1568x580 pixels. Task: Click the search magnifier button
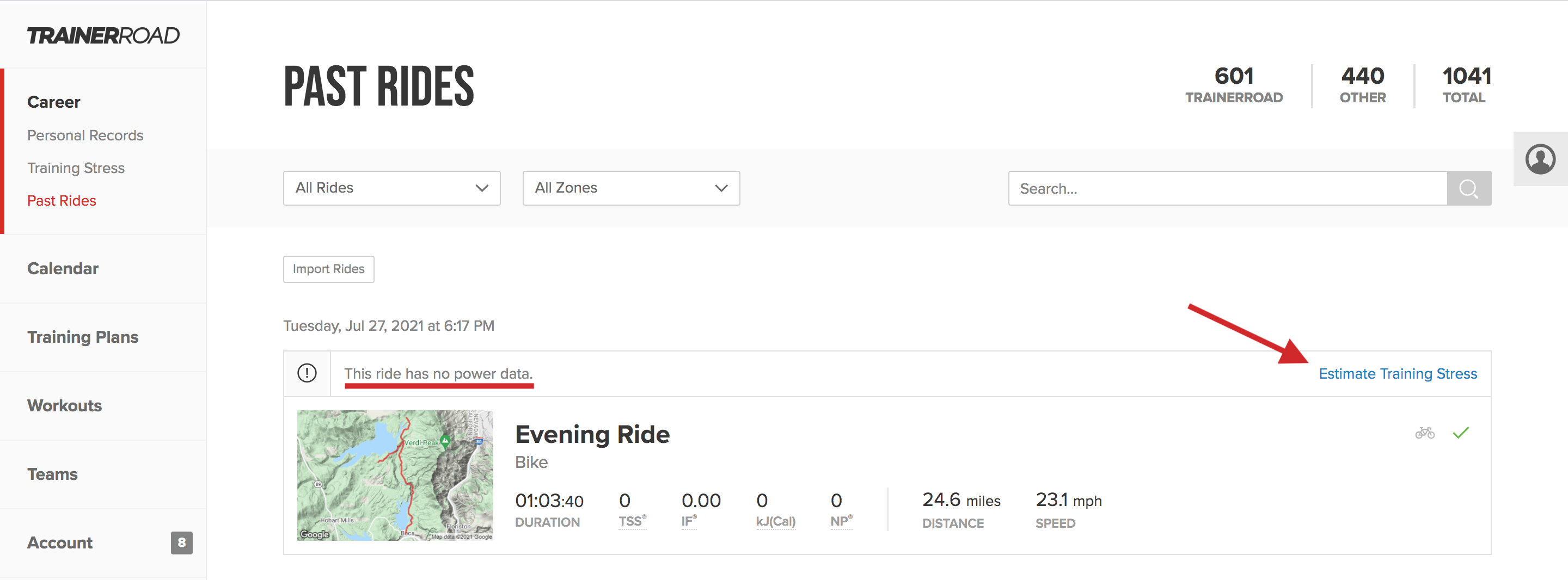pyautogui.click(x=1469, y=189)
